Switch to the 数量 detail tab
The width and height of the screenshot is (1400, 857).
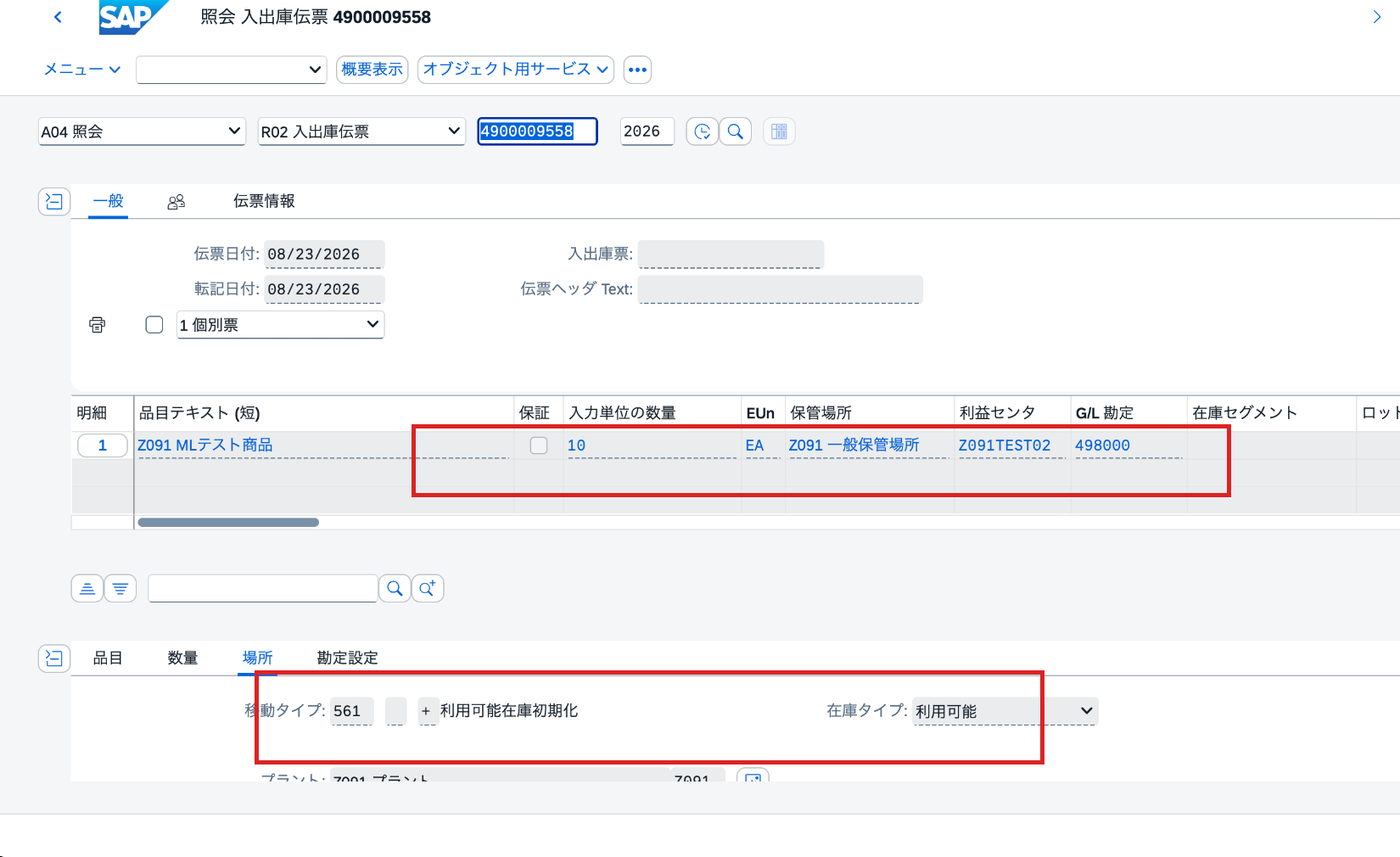pyautogui.click(x=182, y=658)
